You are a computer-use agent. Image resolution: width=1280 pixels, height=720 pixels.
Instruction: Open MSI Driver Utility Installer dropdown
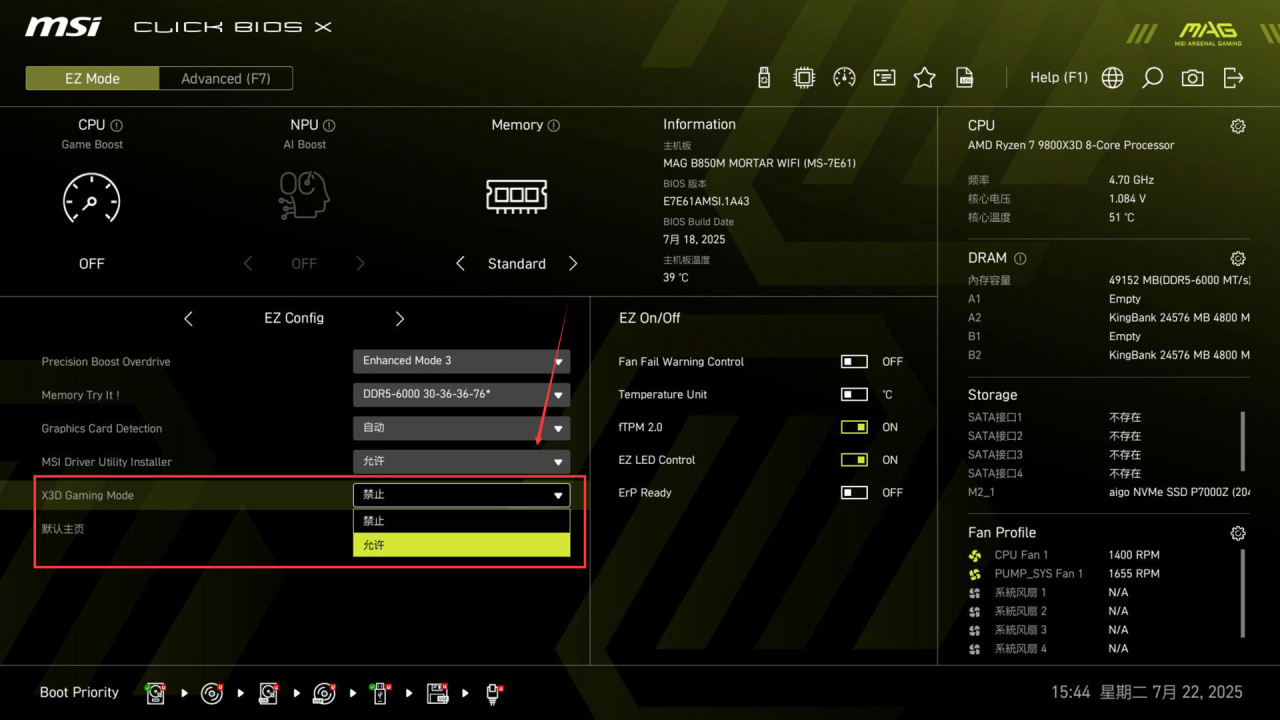[461, 461]
